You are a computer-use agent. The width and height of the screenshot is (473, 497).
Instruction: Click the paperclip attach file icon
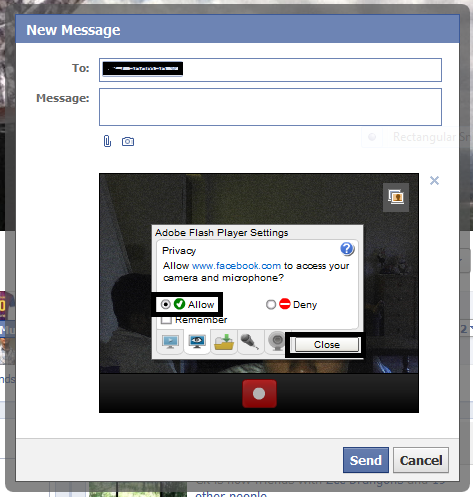click(107, 141)
